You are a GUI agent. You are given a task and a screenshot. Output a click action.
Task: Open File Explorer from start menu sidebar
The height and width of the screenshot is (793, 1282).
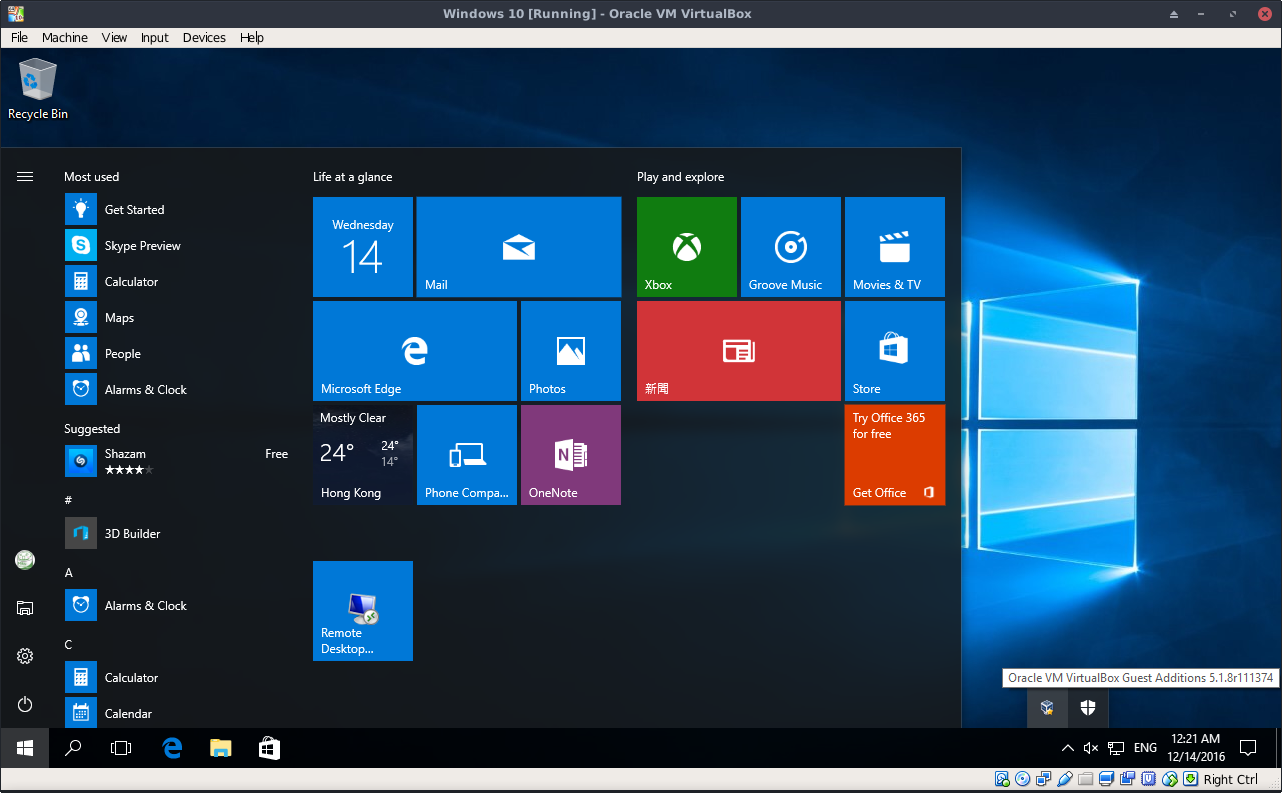25,608
